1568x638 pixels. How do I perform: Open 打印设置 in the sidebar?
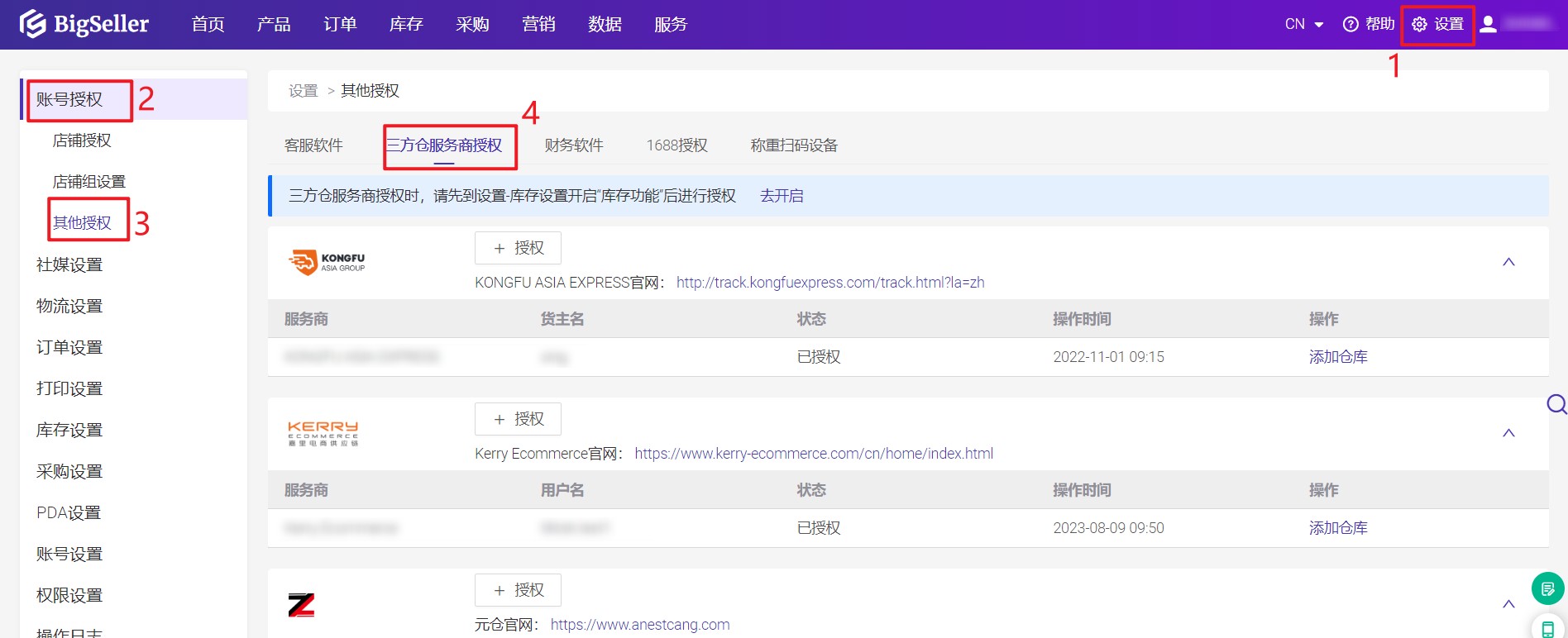pyautogui.click(x=69, y=388)
